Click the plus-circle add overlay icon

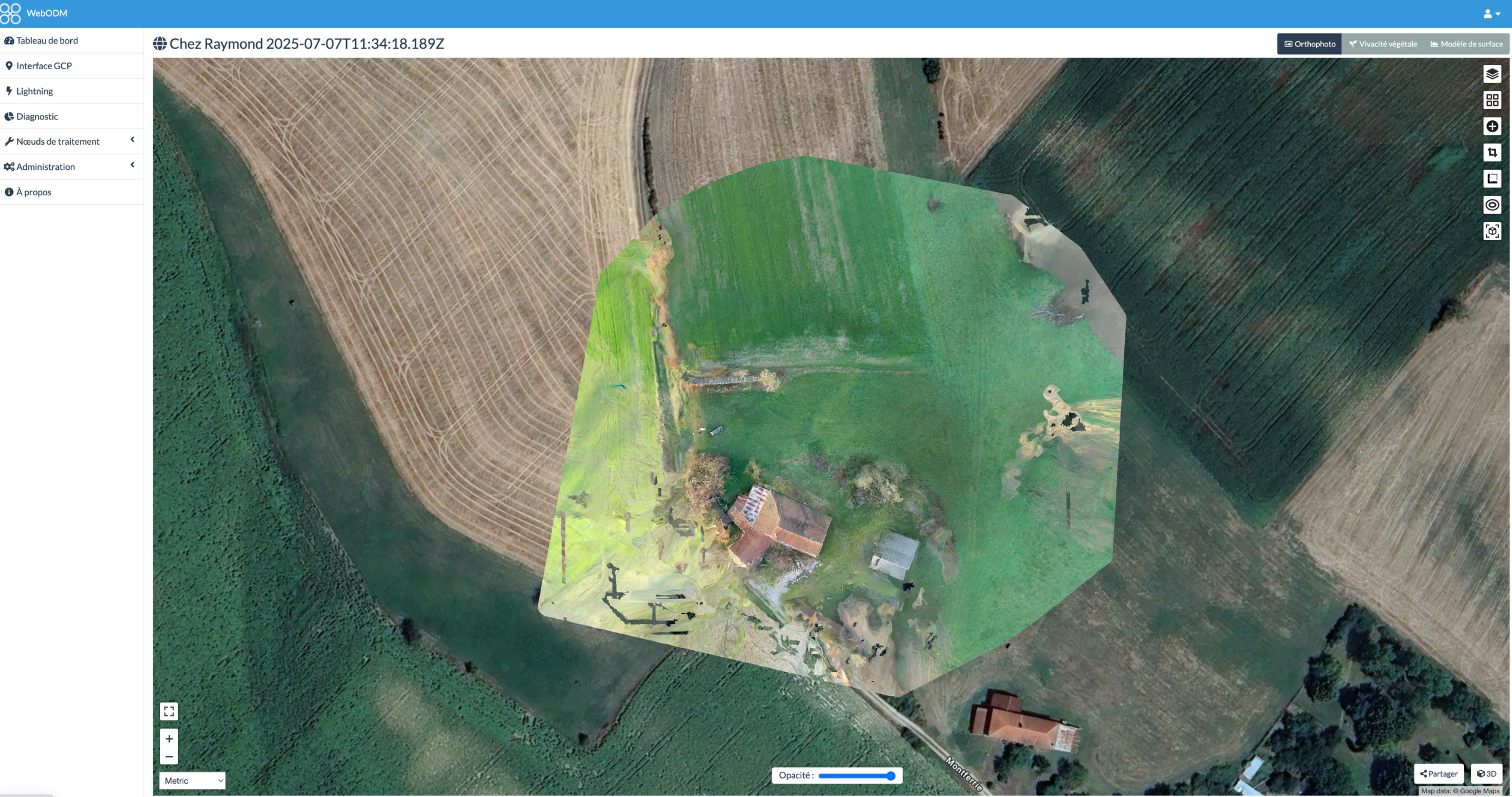[1492, 126]
